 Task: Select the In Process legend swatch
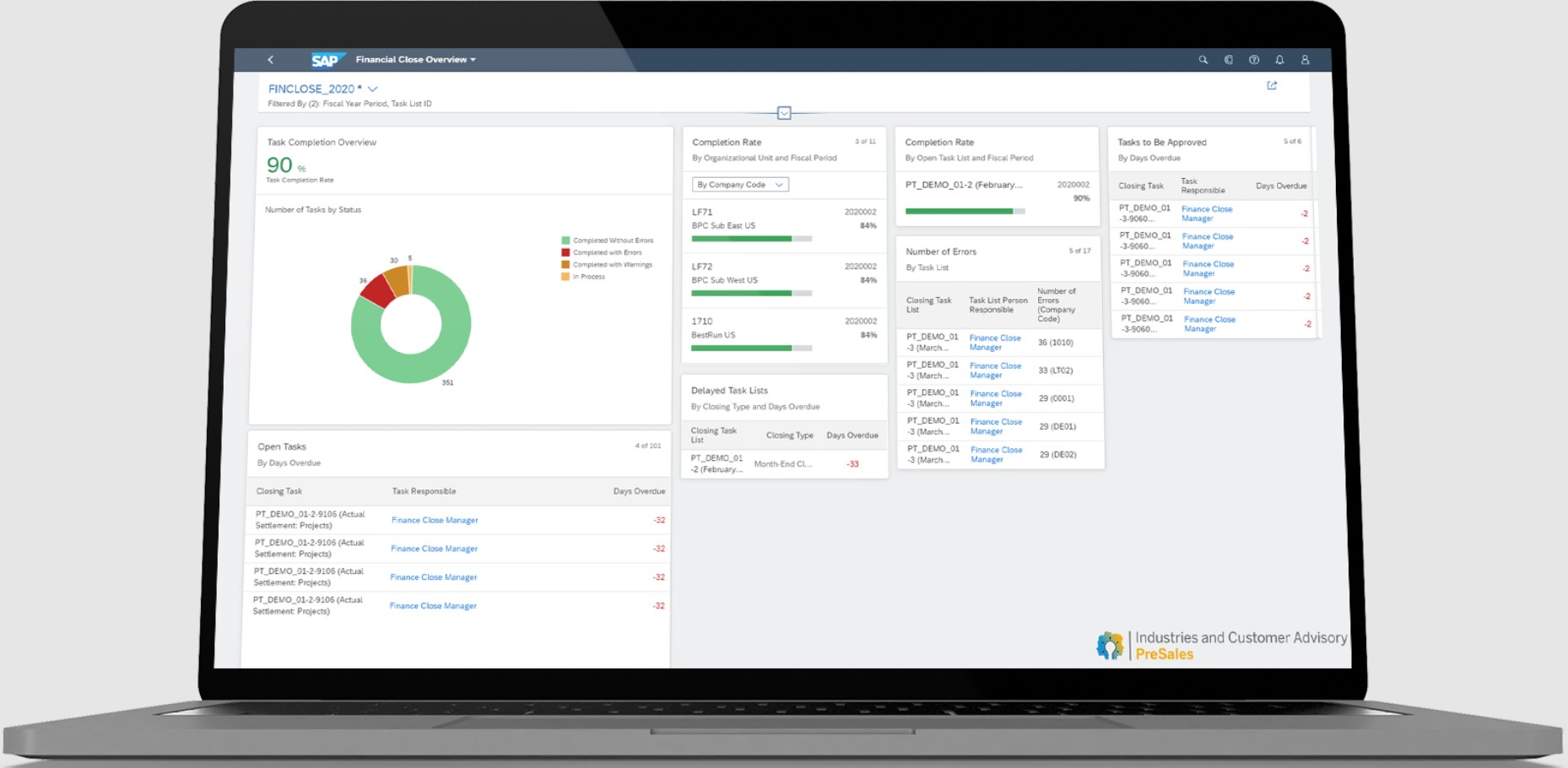point(565,276)
